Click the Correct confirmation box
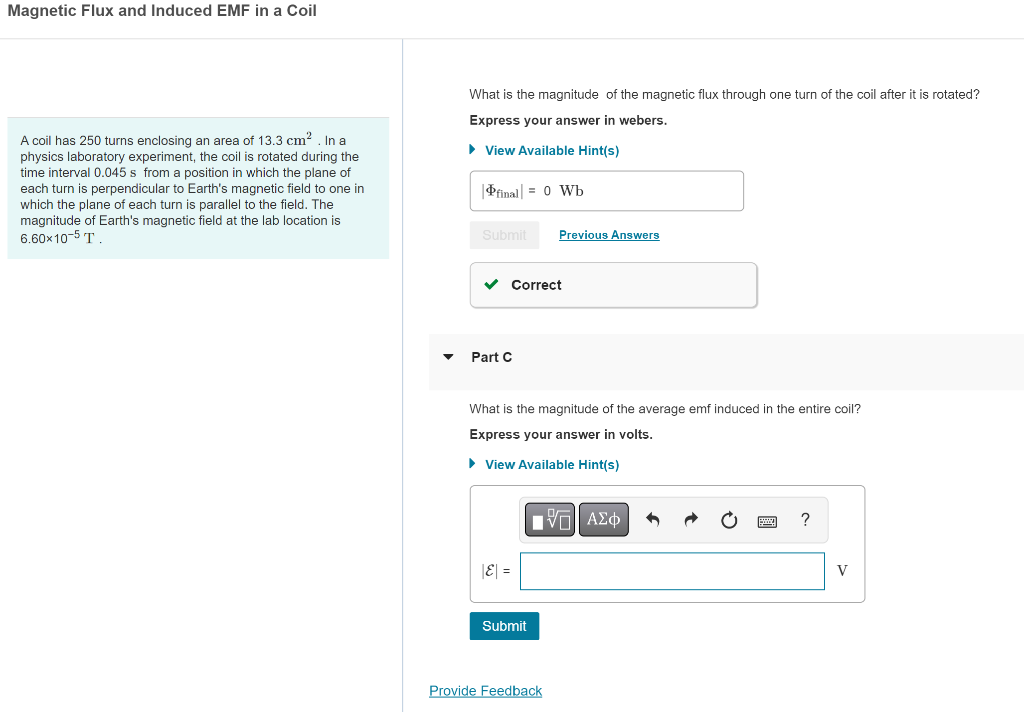This screenshot has height=712, width=1024. pyautogui.click(x=613, y=284)
